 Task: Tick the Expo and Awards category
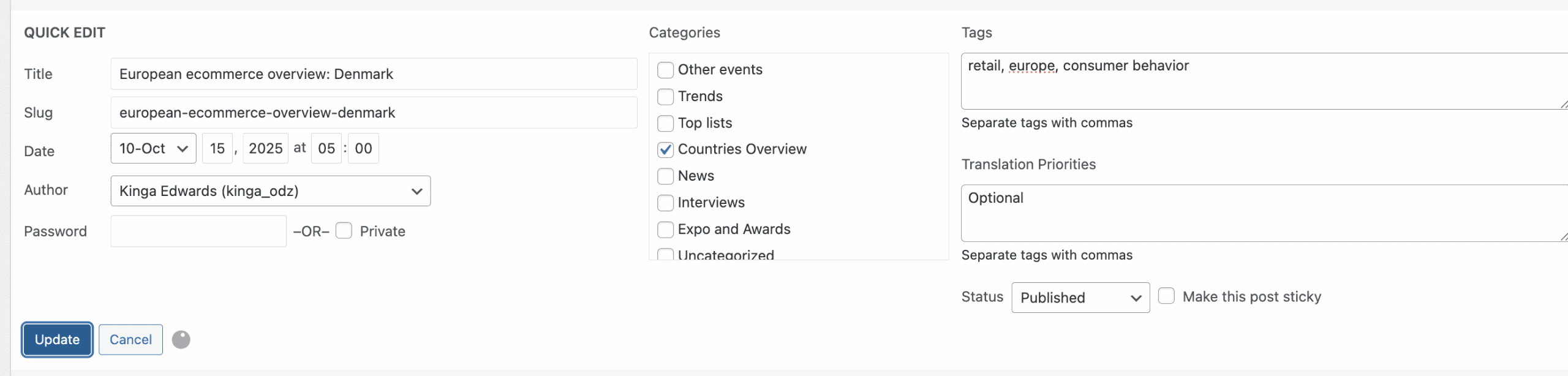665,230
